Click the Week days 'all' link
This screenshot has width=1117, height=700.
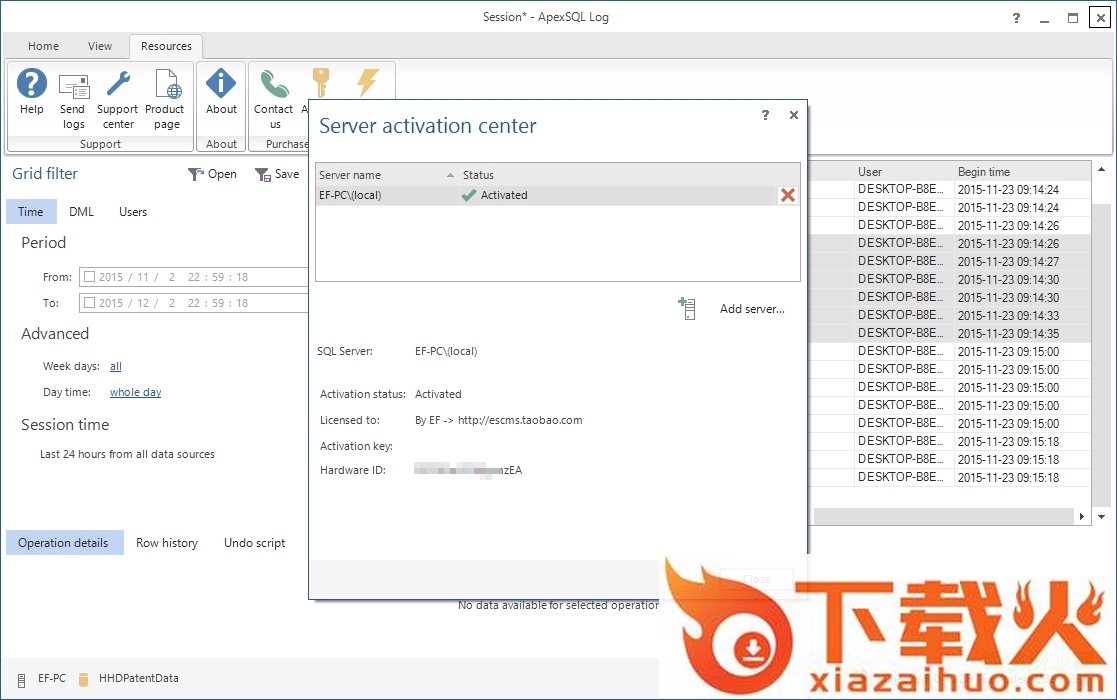tap(115, 366)
